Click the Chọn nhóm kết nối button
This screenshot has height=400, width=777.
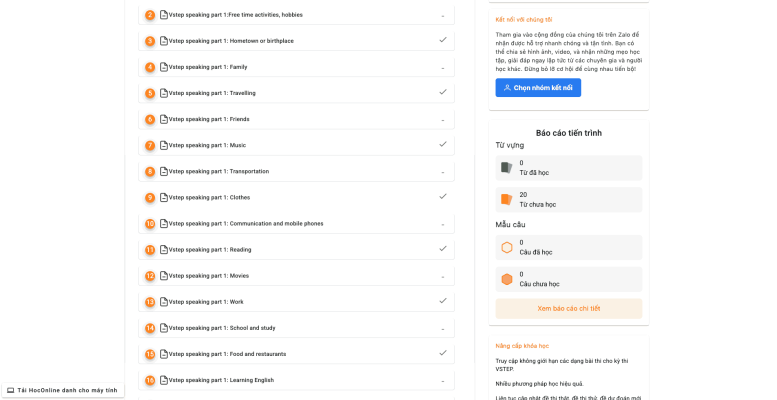538,88
